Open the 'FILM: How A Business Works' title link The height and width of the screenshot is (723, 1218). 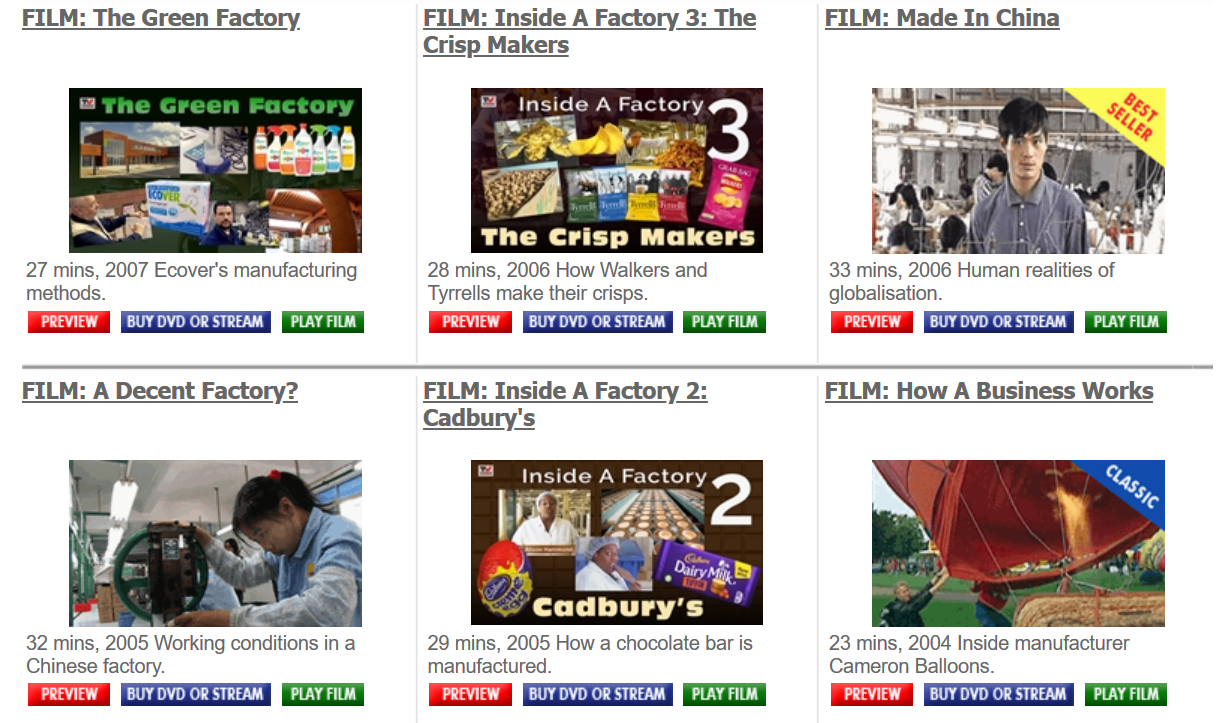tap(989, 391)
